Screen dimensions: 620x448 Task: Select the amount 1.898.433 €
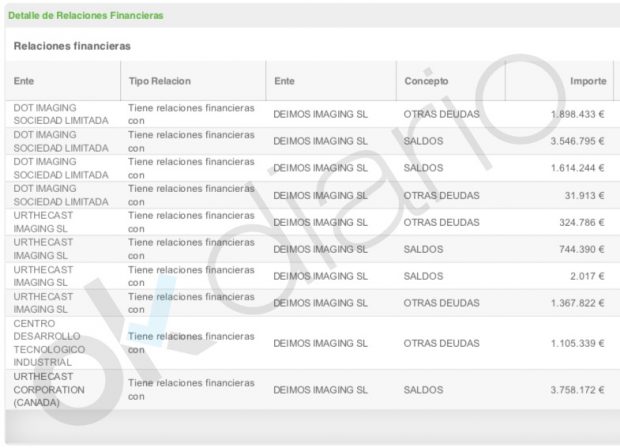coord(578,114)
